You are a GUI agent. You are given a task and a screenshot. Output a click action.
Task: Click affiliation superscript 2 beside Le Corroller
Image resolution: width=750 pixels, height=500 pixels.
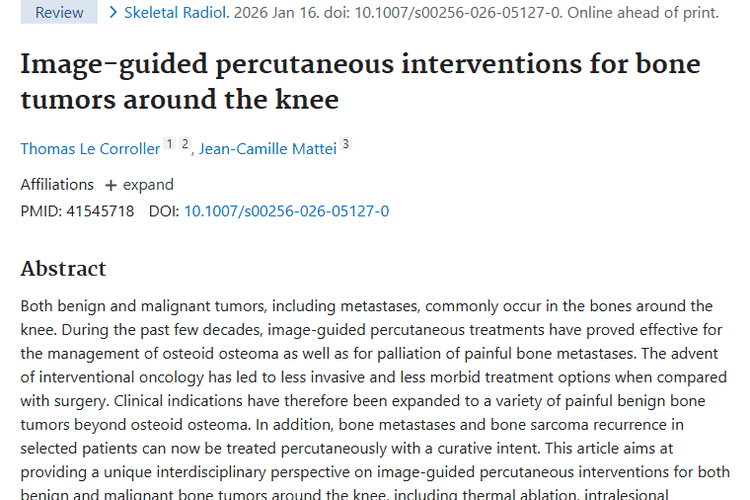pos(185,144)
